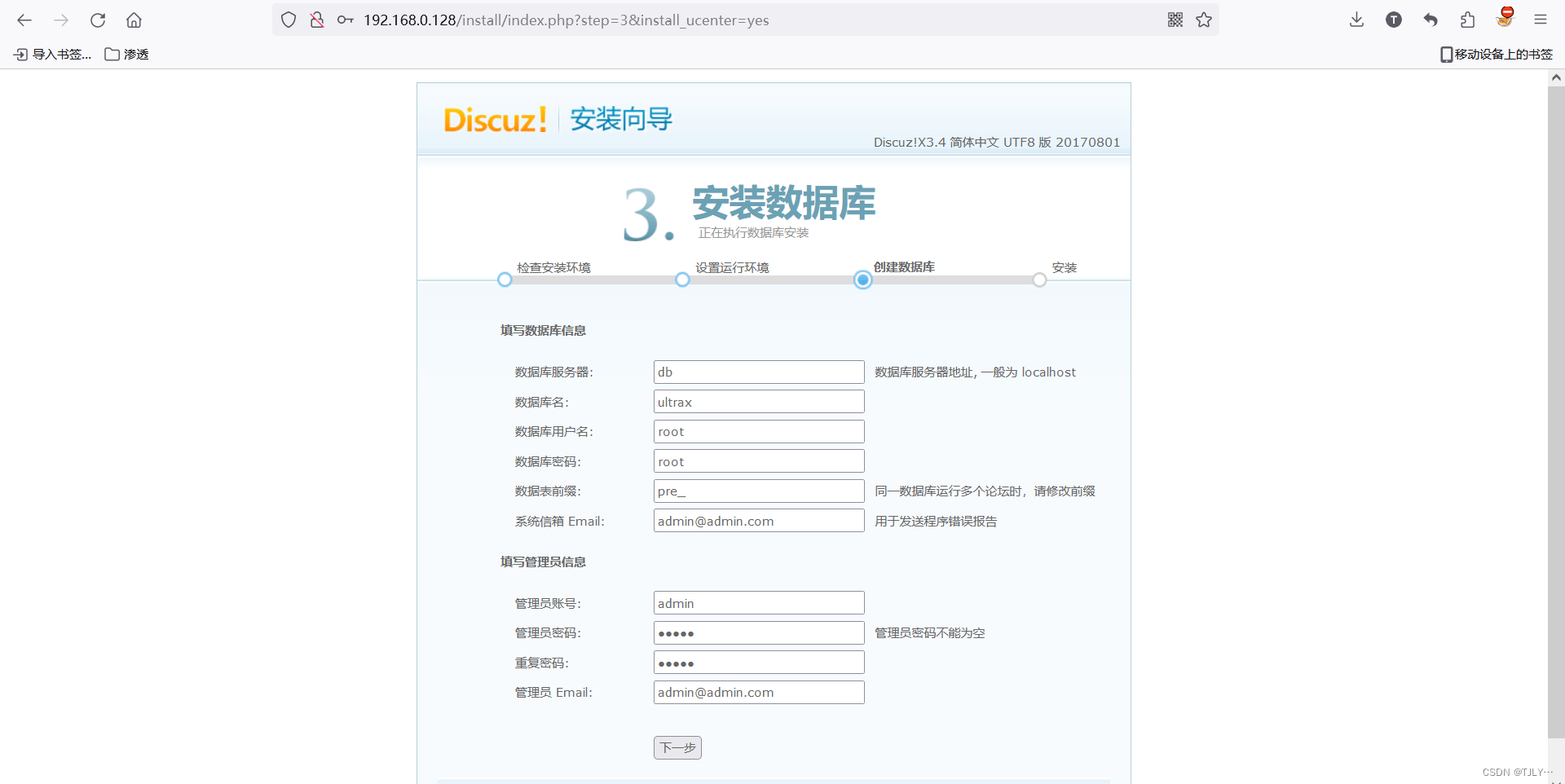Image resolution: width=1565 pixels, height=784 pixels.
Task: Click the undo arrow toolbar icon
Action: 1431,20
